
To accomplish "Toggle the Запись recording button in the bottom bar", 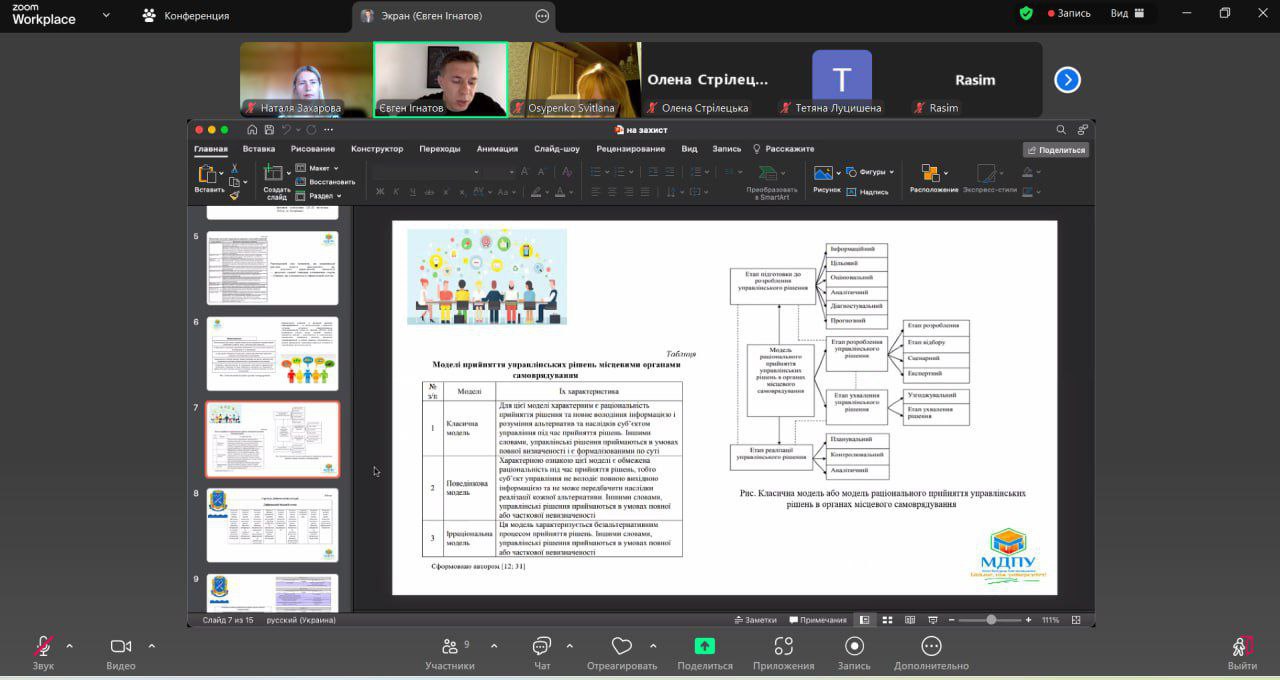I will [x=854, y=647].
